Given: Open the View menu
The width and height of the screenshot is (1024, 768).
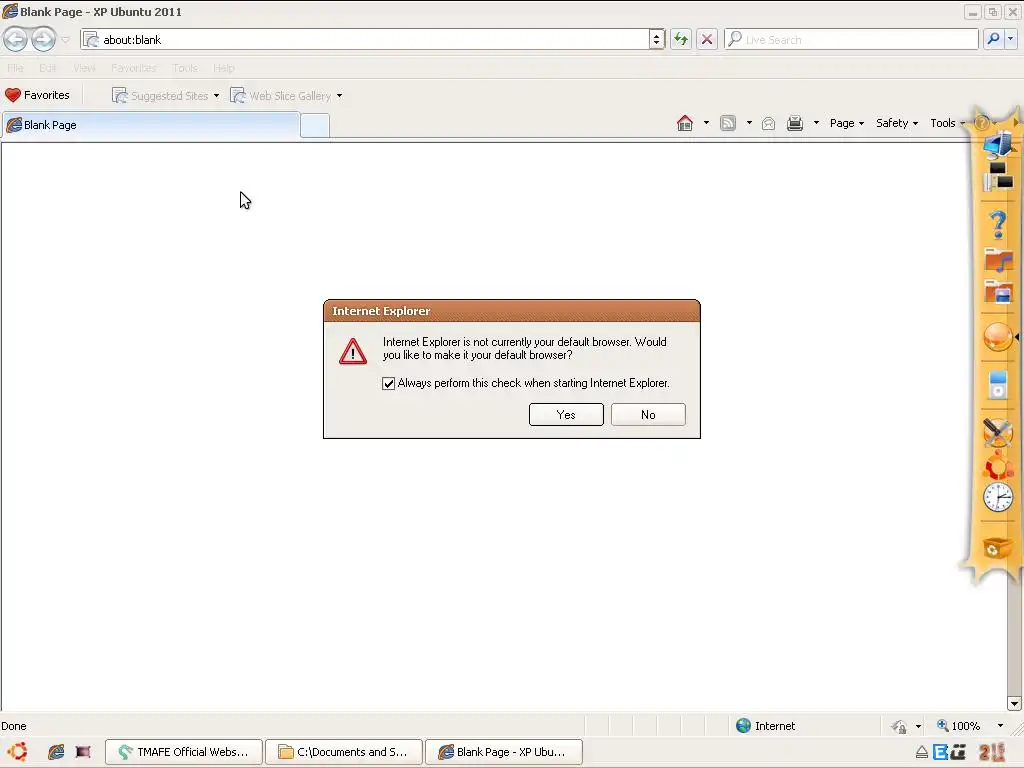Looking at the screenshot, I should point(84,68).
